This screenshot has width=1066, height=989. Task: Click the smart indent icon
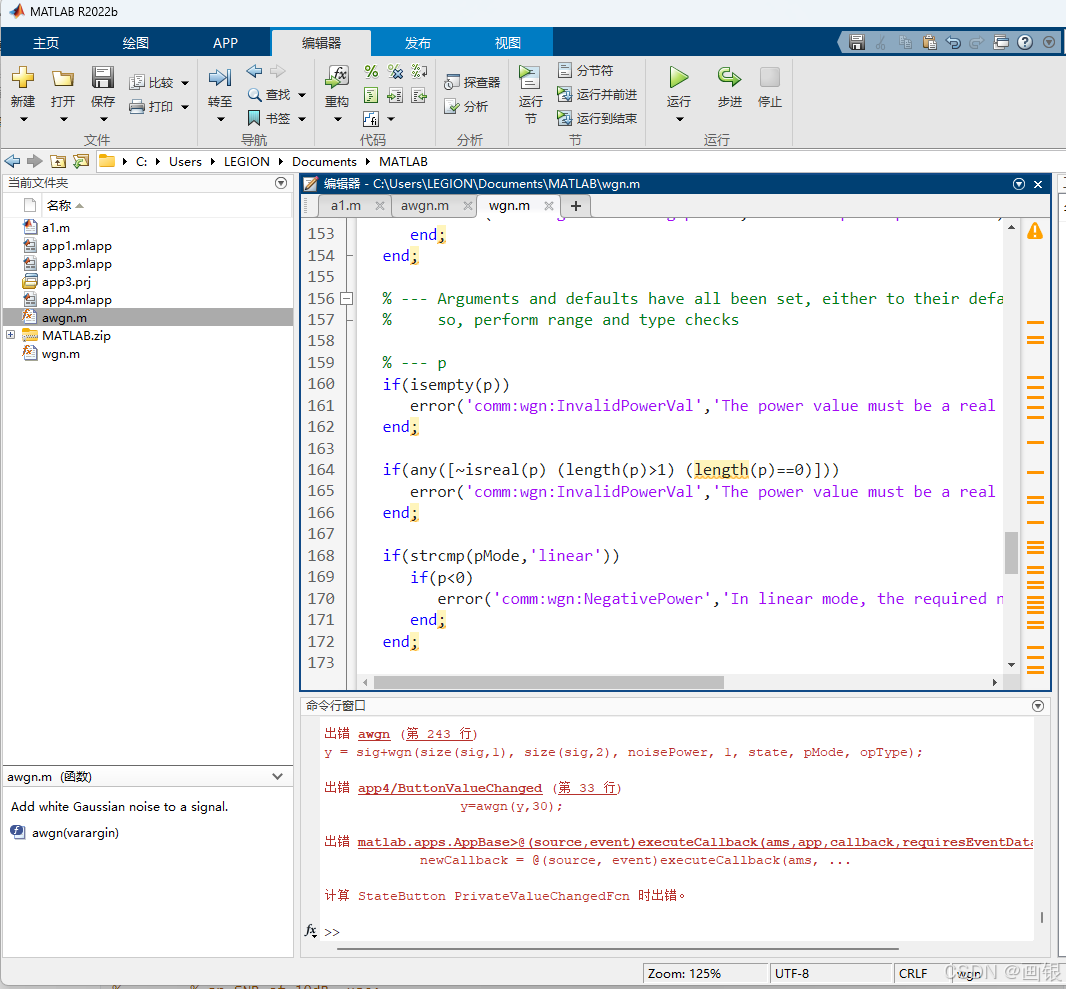[x=371, y=95]
